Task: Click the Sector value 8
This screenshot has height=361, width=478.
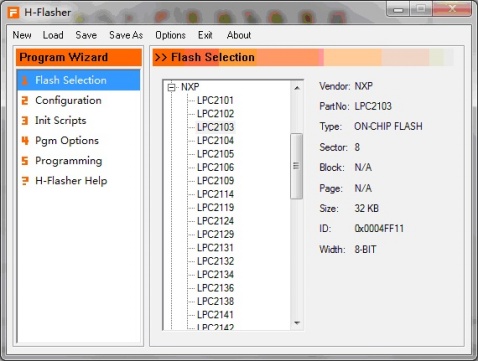Action: pyautogui.click(x=357, y=147)
